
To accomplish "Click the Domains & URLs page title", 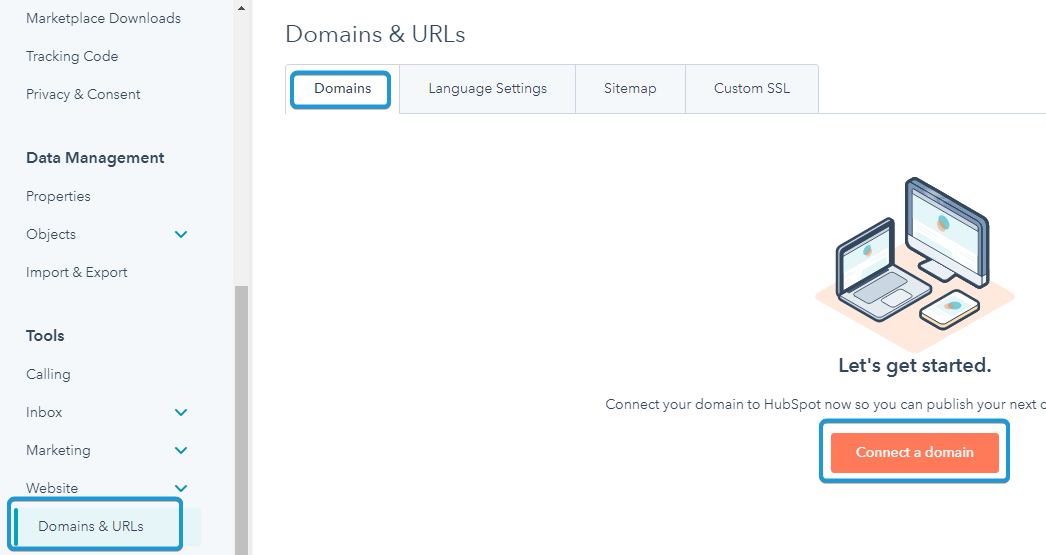I will pyautogui.click(x=376, y=34).
